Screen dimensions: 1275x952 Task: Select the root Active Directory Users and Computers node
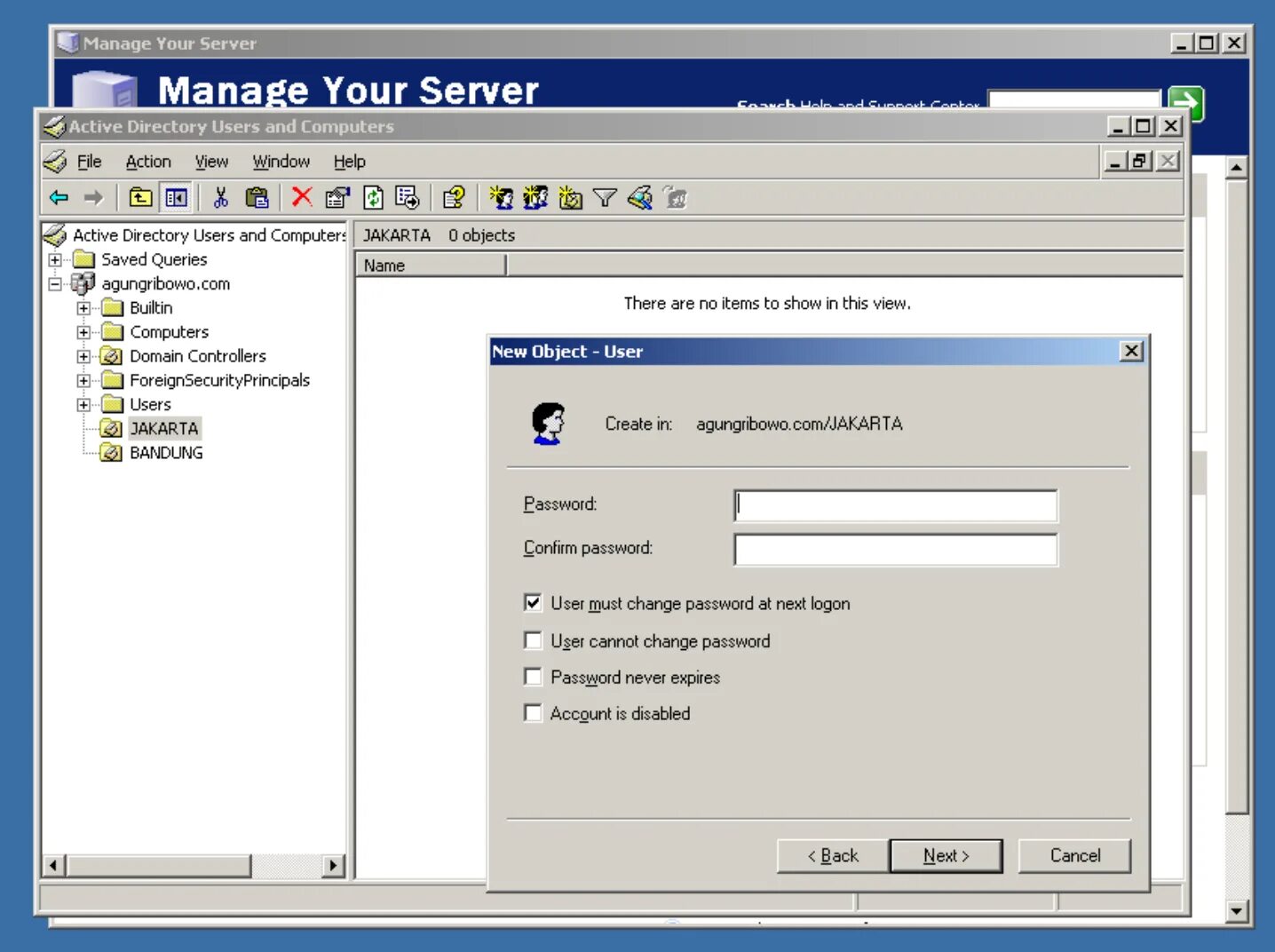click(x=209, y=235)
